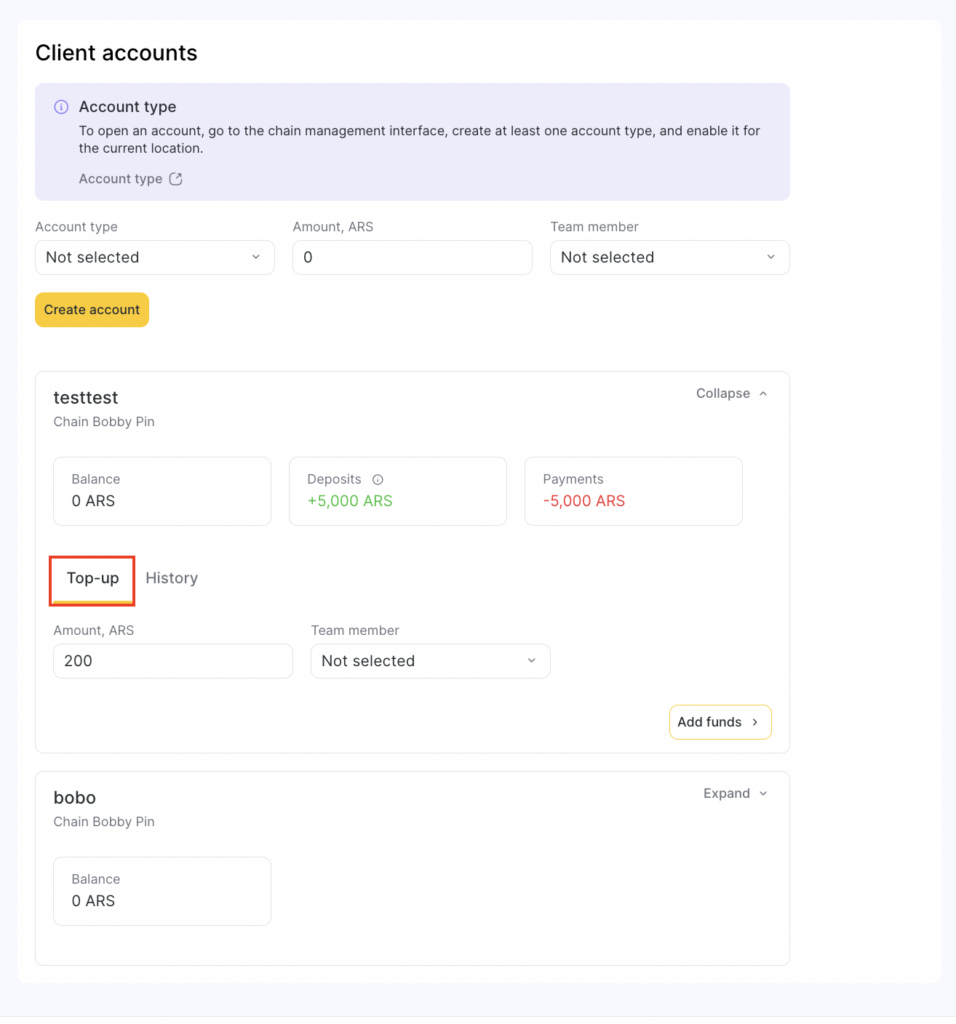
Task: Click the testtest account title
Action: (x=86, y=398)
